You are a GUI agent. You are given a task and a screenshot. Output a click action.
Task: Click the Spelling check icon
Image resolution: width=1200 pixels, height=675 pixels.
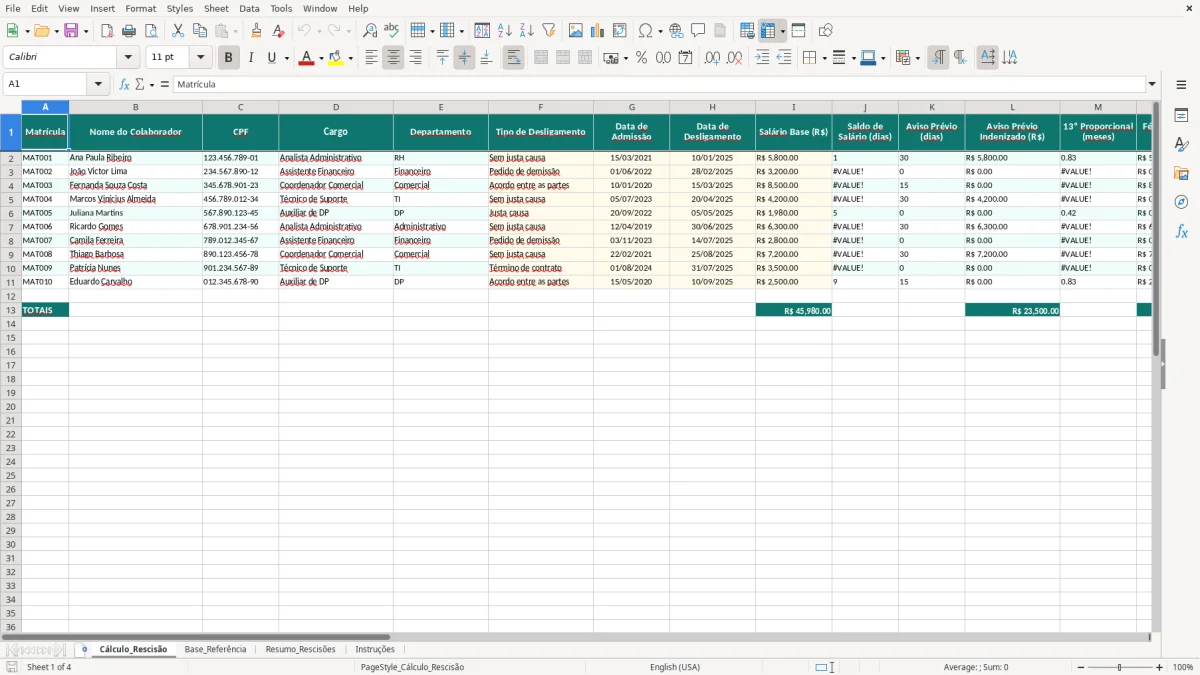pos(392,31)
